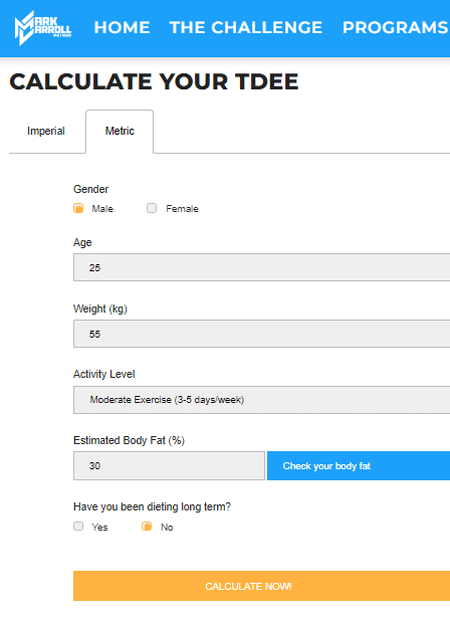Image resolution: width=450 pixels, height=619 pixels.
Task: Open the Activity Level dropdown
Action: (262, 400)
